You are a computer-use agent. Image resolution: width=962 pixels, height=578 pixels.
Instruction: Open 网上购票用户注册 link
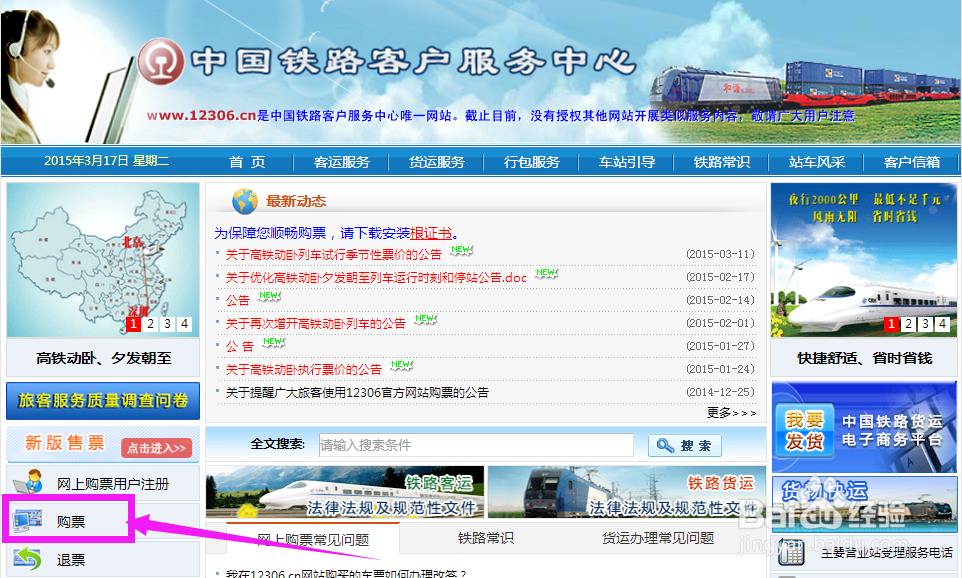coord(113,484)
